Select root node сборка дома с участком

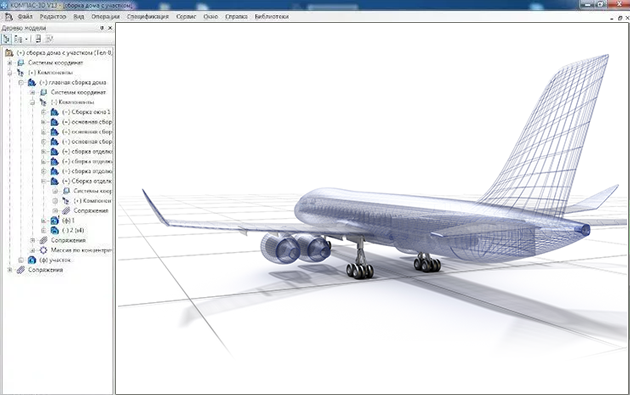[64, 53]
